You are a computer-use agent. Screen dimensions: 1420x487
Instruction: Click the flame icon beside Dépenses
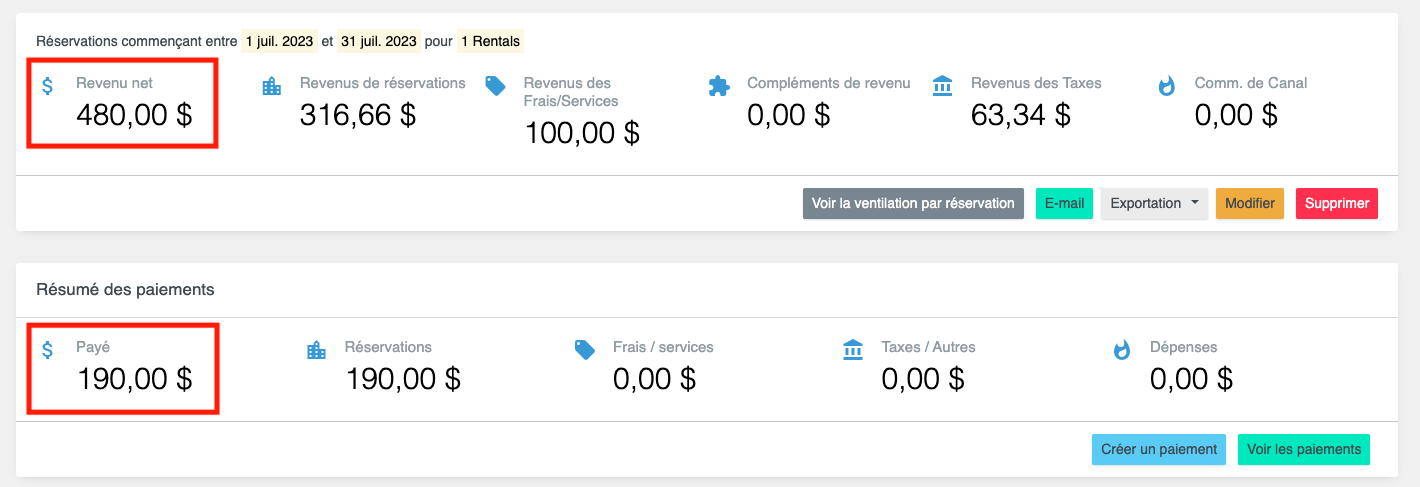tap(1122, 350)
